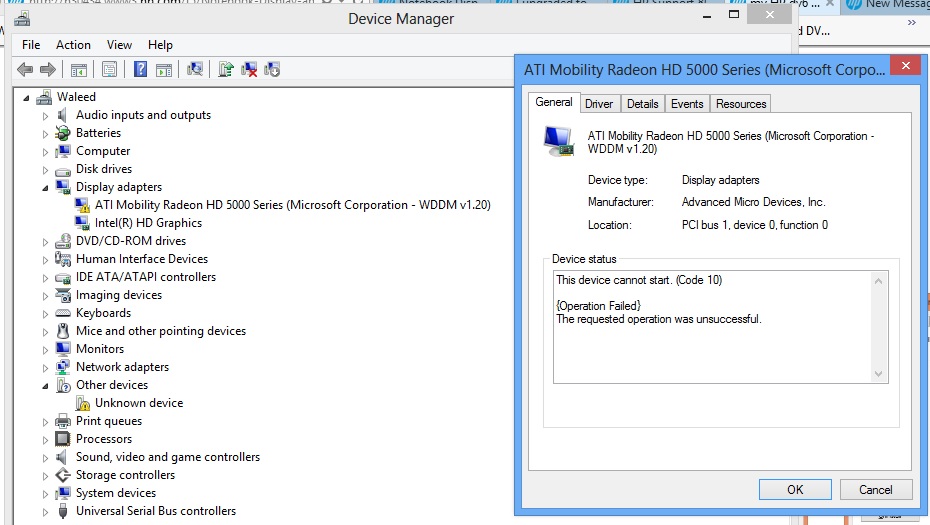Click the Update driver software toolbar icon
This screenshot has height=525, width=930.
coord(226,69)
